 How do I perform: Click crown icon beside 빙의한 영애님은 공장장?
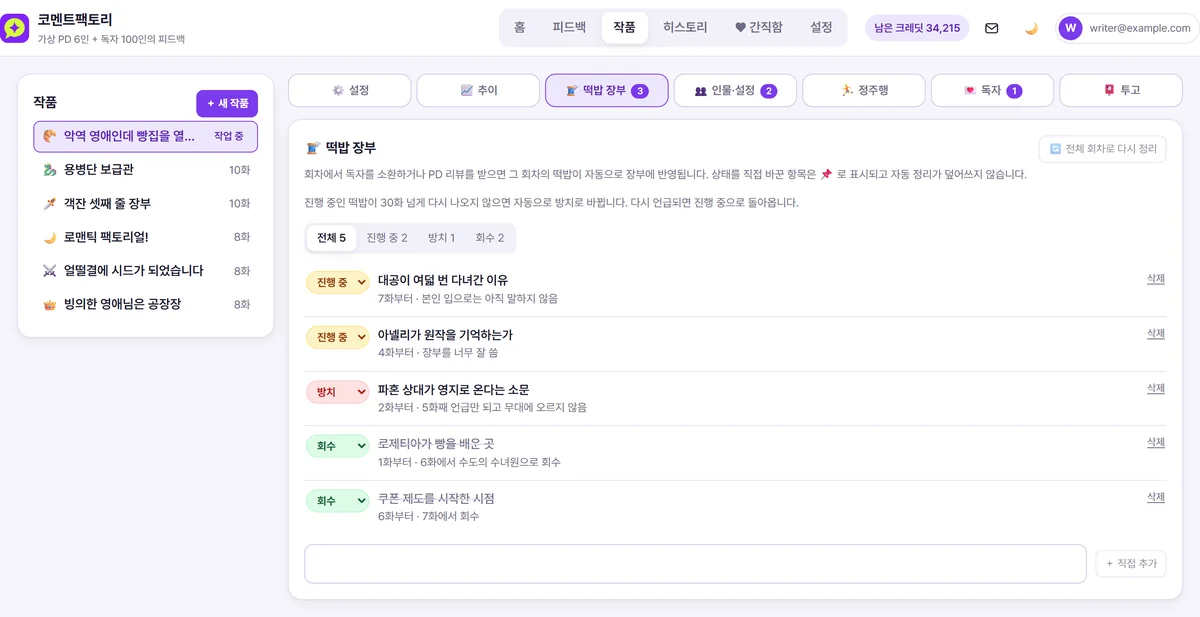[x=50, y=304]
